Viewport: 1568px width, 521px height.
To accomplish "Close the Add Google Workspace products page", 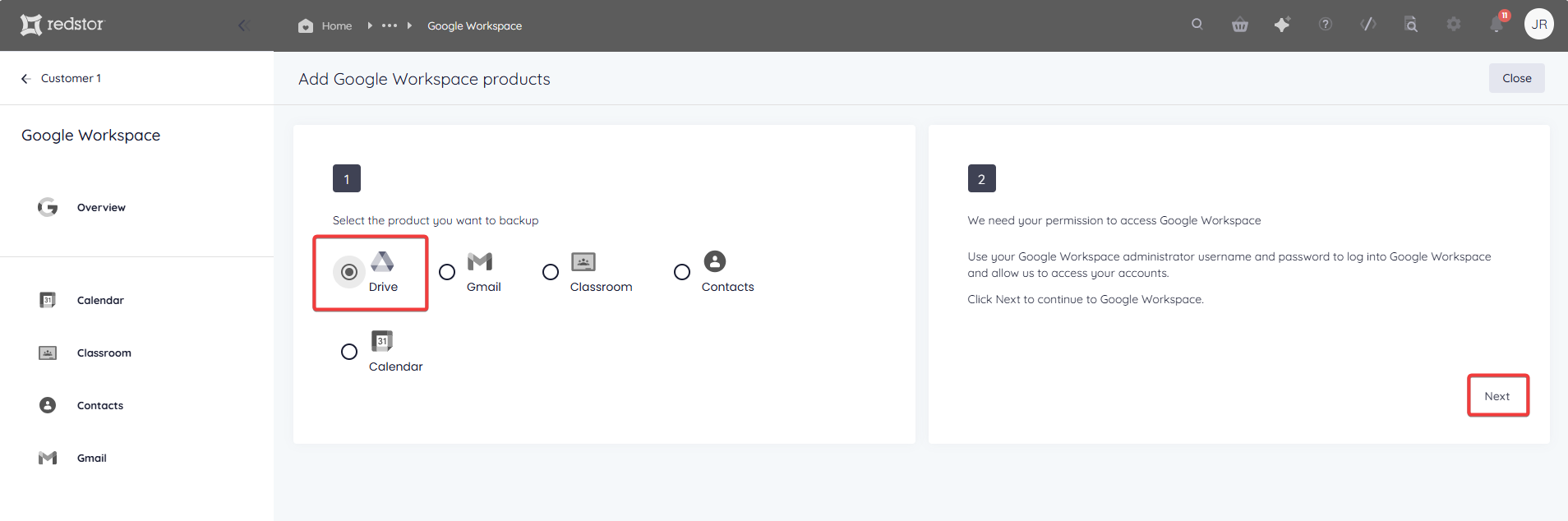I will [x=1517, y=78].
